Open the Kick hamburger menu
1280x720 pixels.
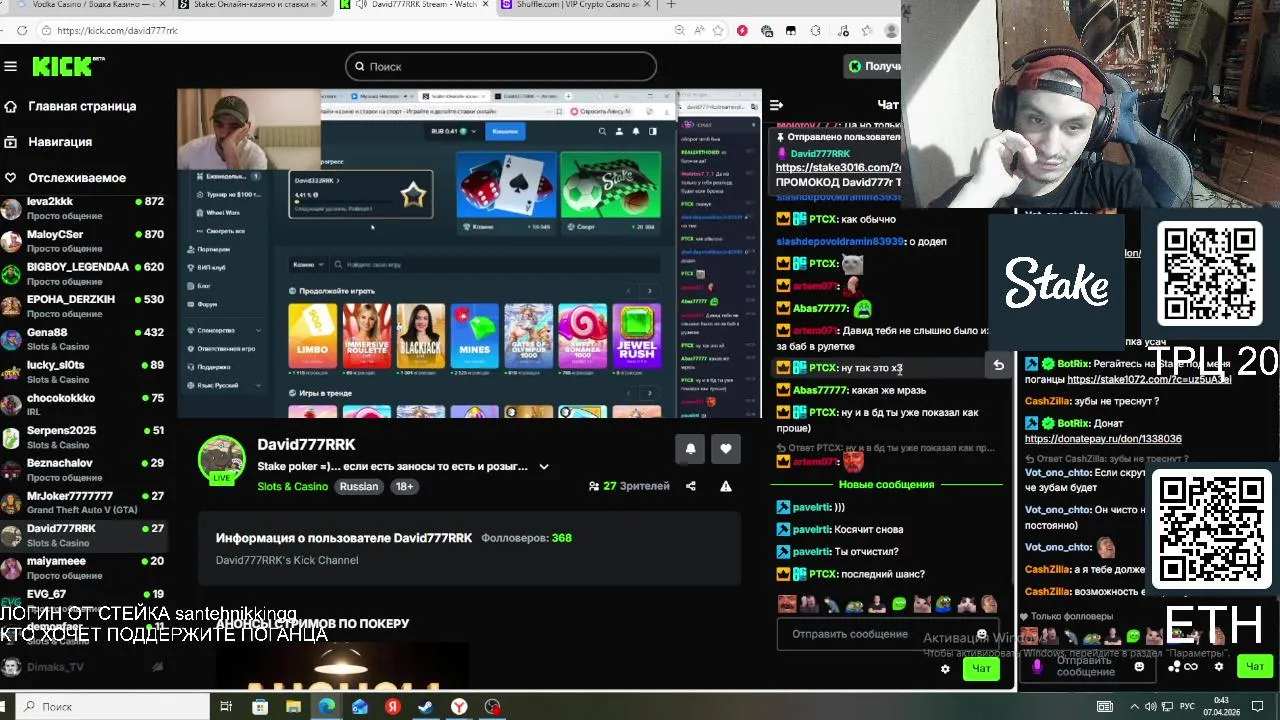(x=10, y=66)
